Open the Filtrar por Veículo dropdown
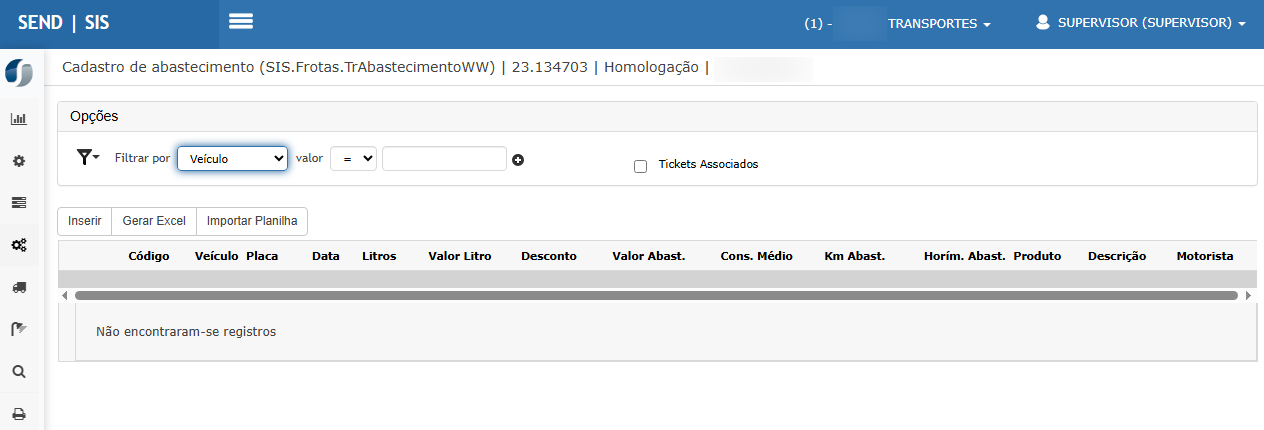The image size is (1264, 430). tap(232, 159)
